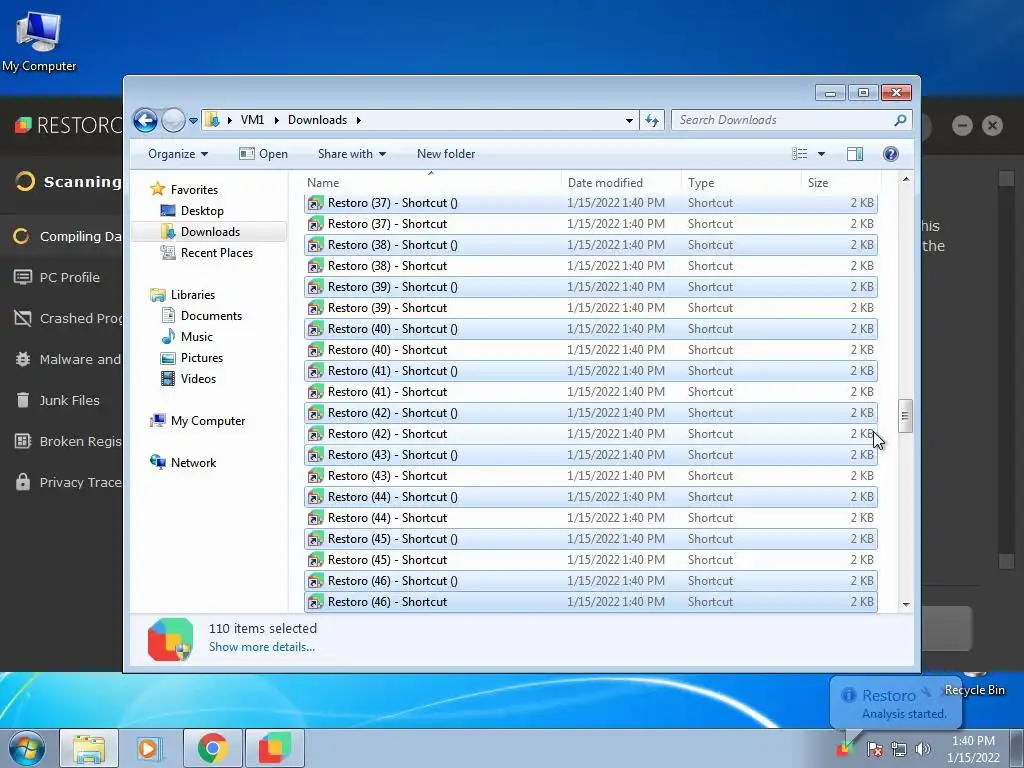Click Downloads in the address breadcrumb

(x=317, y=120)
